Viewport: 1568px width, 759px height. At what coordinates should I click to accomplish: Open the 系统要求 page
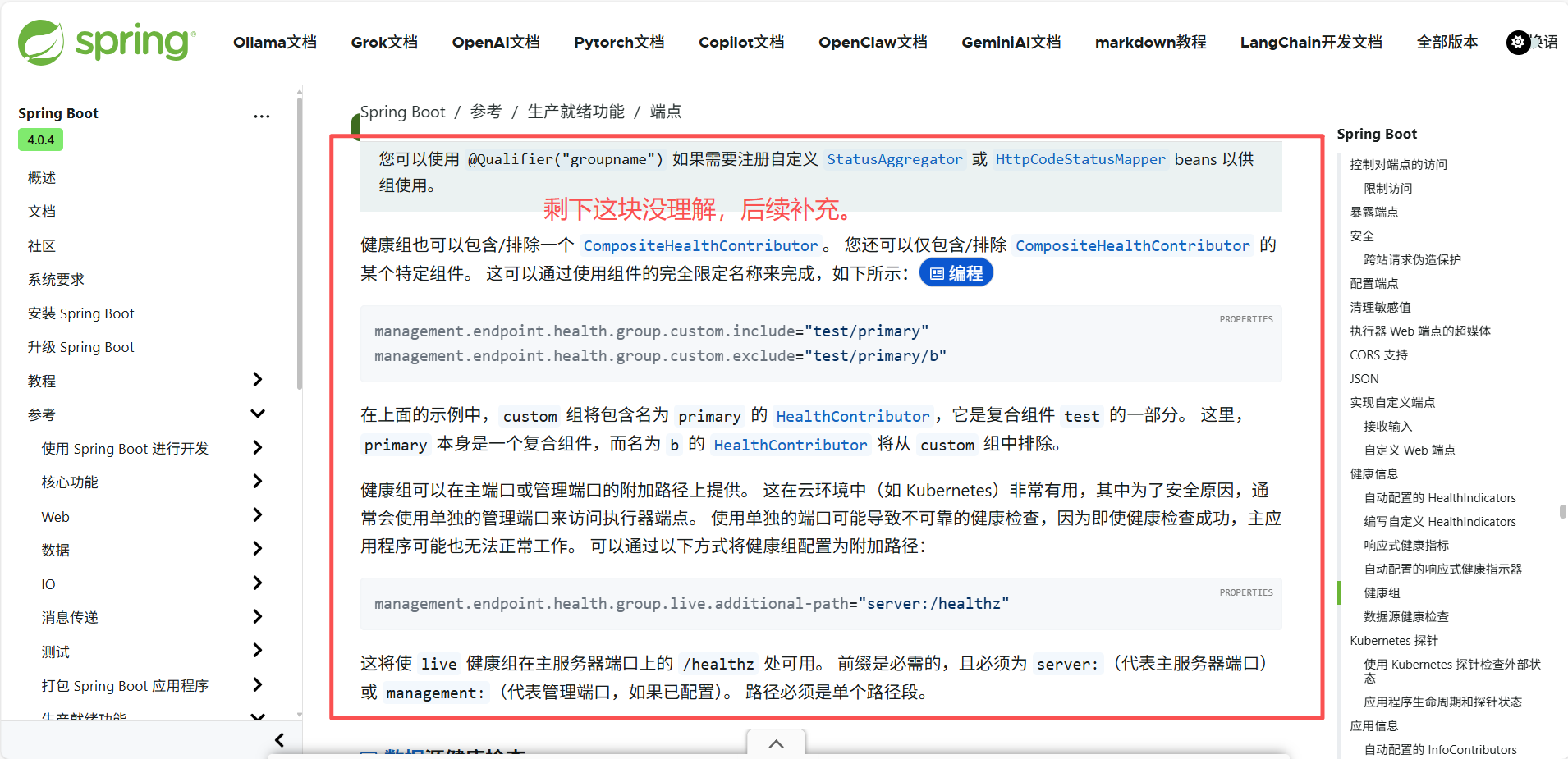[56, 280]
